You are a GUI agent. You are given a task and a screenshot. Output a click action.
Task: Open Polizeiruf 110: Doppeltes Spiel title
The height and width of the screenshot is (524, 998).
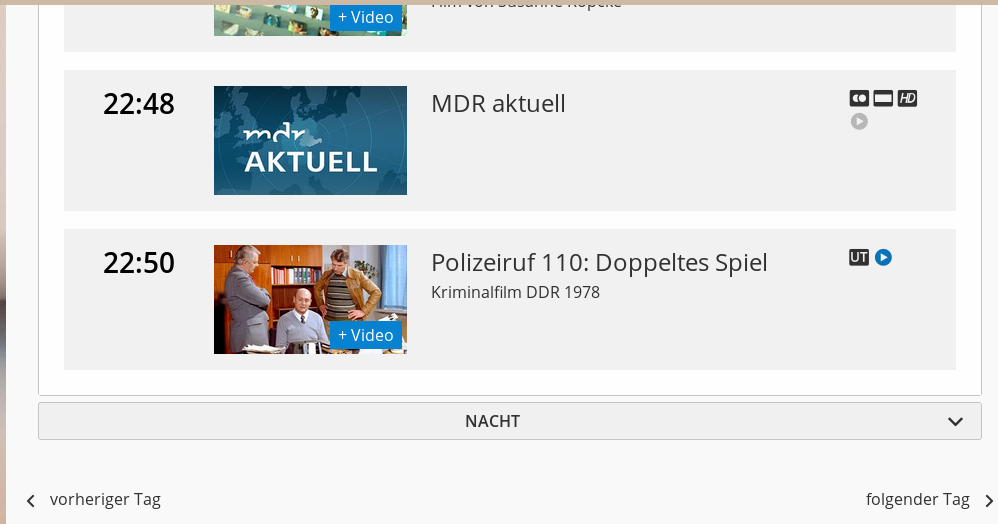[x=599, y=263]
